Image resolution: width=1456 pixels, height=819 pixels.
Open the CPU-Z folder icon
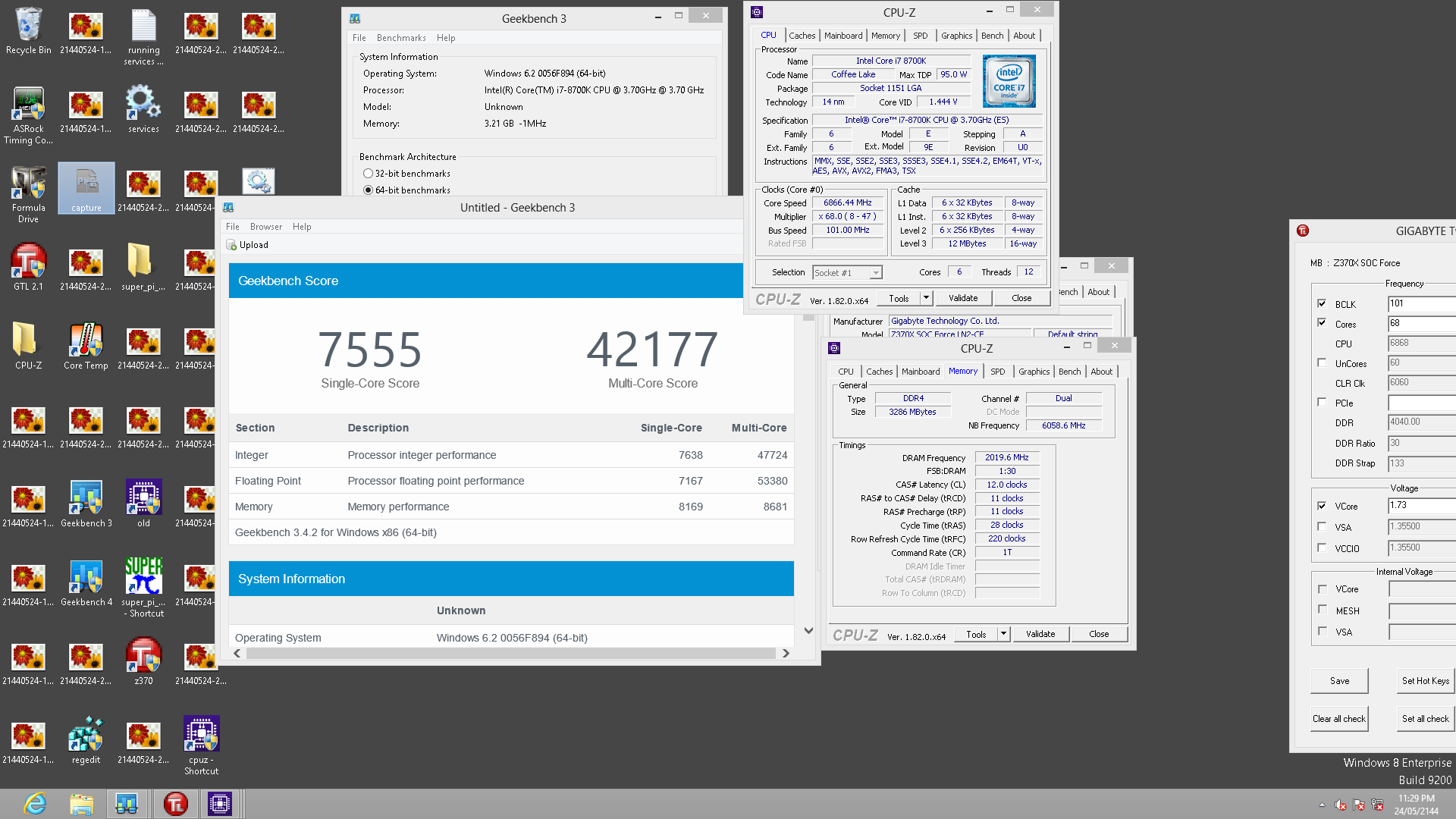(28, 346)
